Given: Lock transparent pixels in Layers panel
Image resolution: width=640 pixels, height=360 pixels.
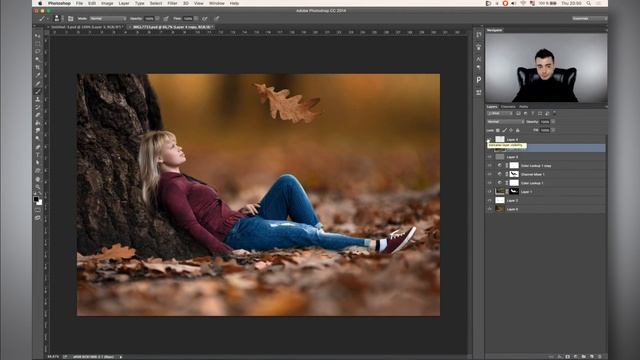Looking at the screenshot, I should pos(498,130).
